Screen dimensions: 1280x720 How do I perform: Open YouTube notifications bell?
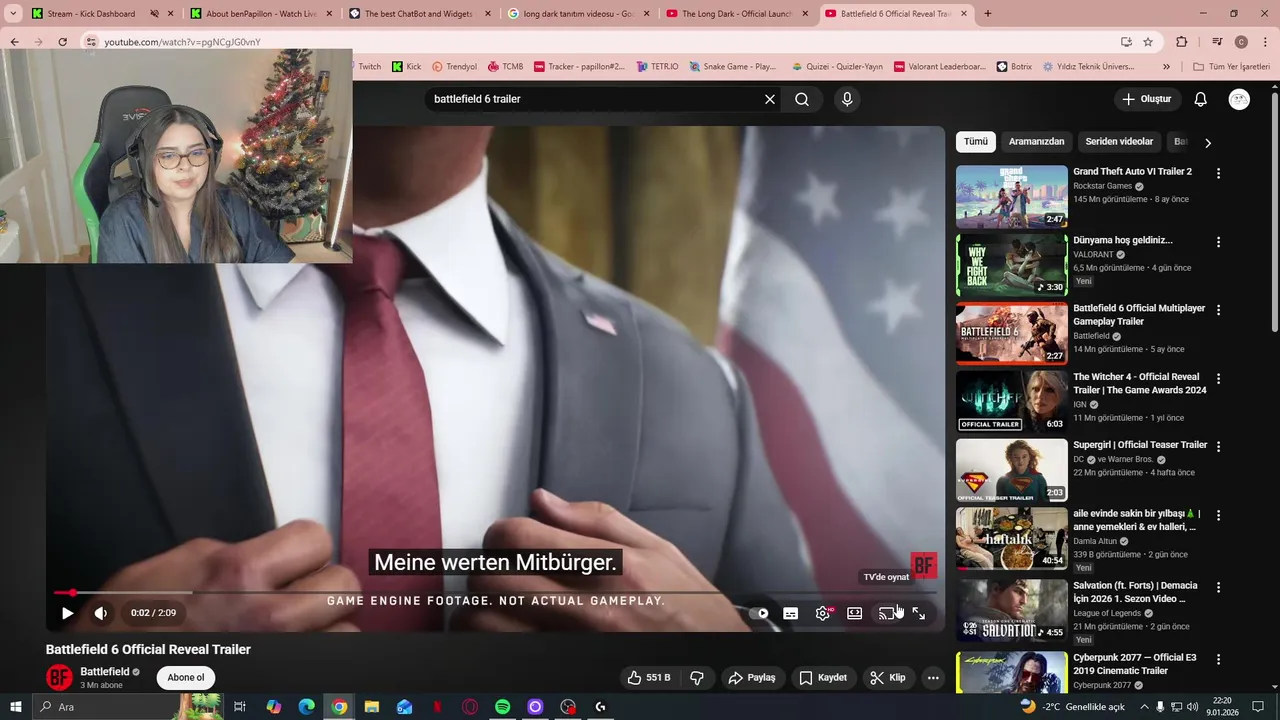(x=1201, y=99)
